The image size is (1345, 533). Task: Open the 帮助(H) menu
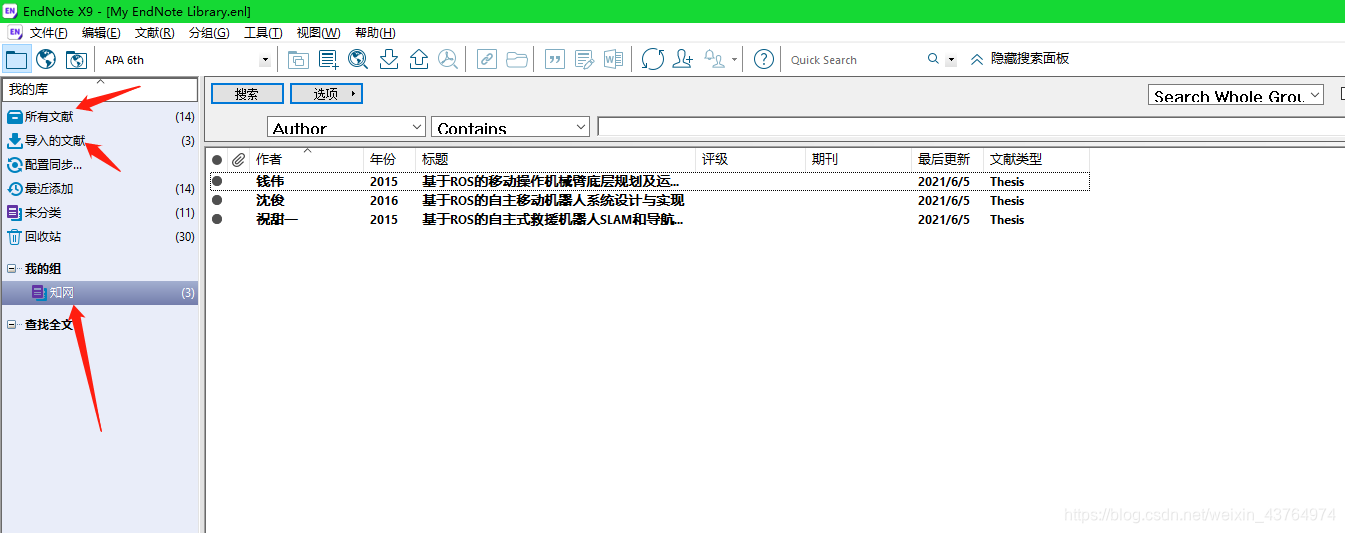[374, 33]
